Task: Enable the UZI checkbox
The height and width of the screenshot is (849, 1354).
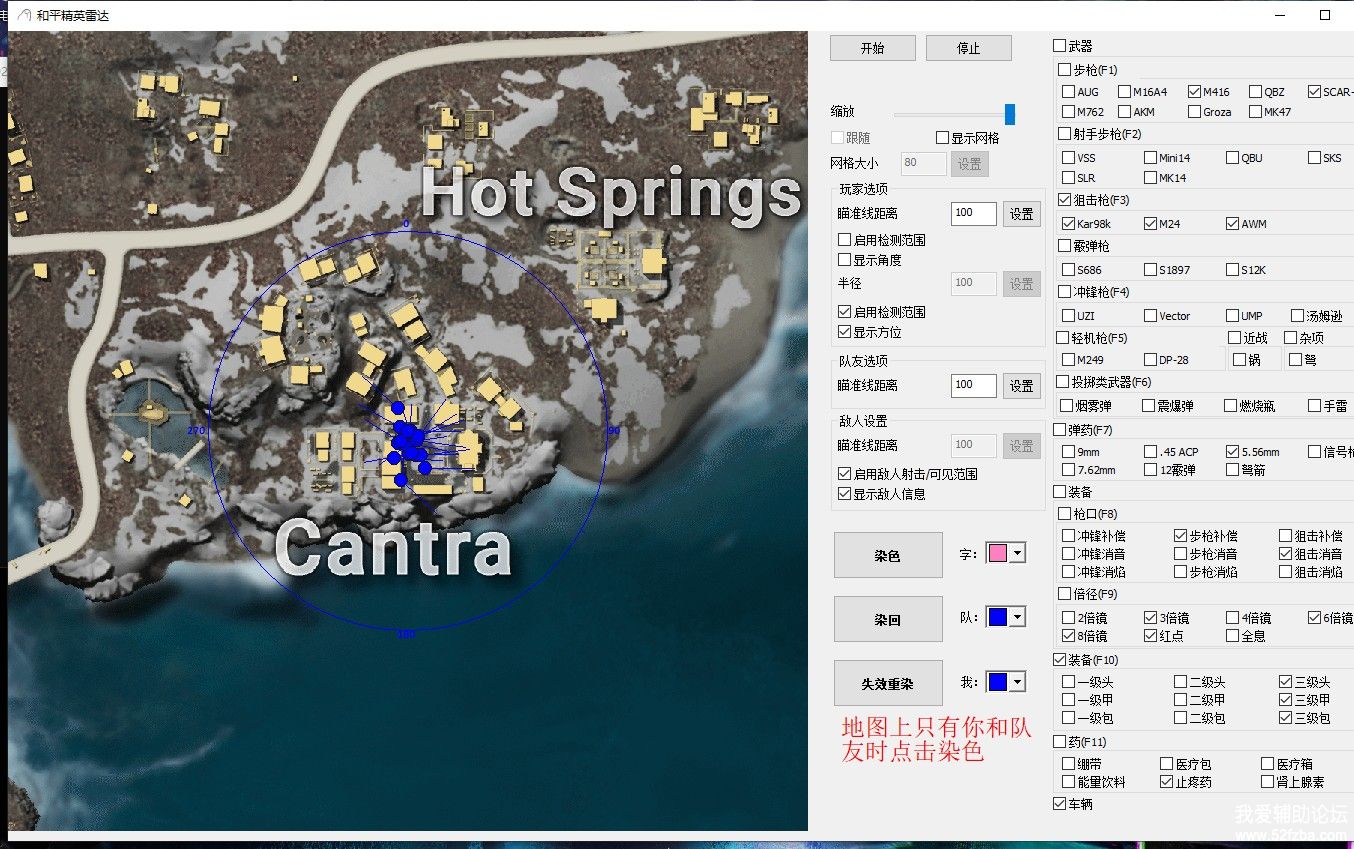Action: click(x=1069, y=316)
